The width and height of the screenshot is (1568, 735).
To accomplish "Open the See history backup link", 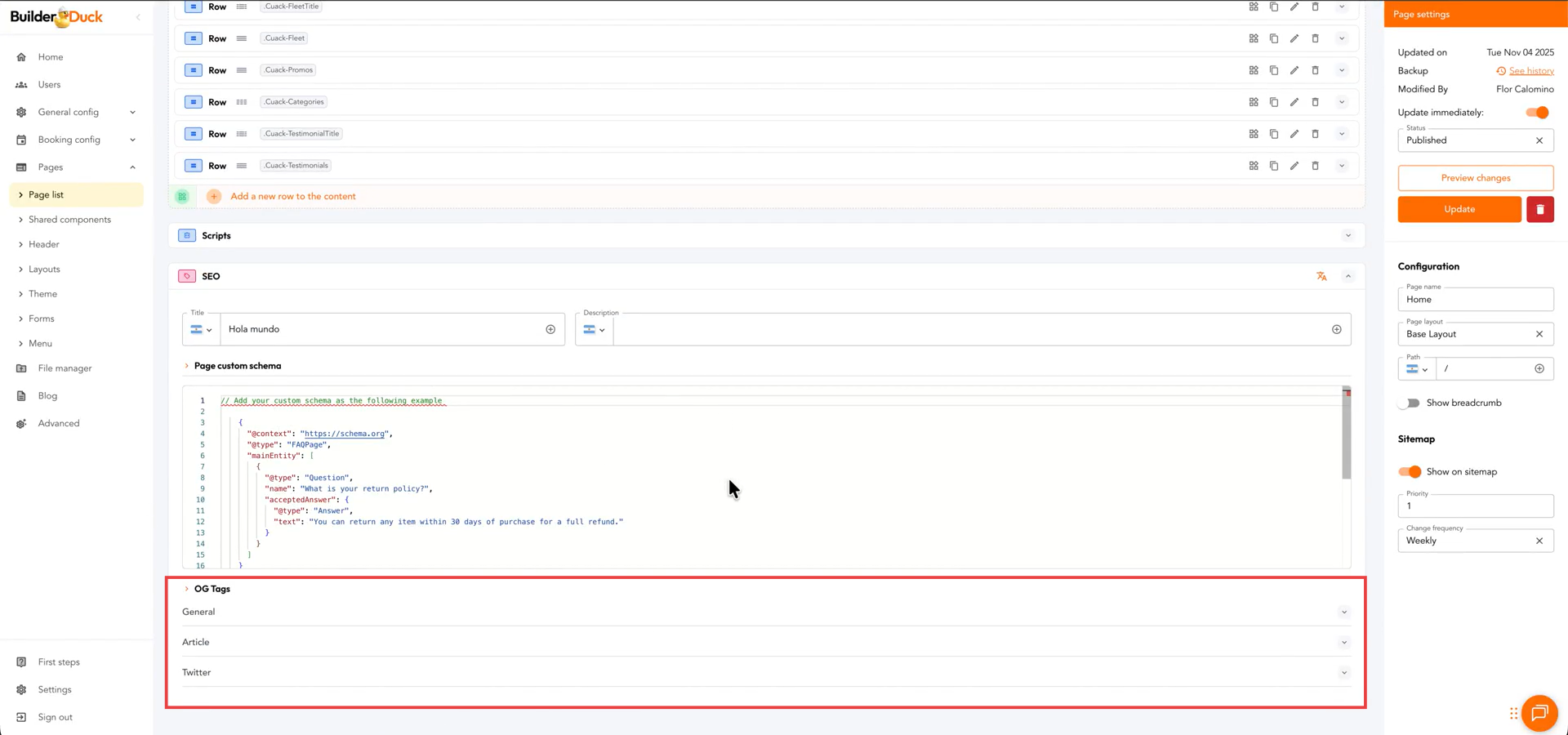I will pos(1530,71).
